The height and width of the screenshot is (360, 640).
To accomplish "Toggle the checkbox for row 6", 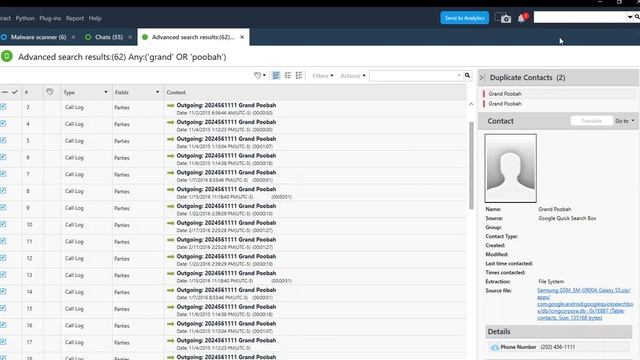I will coord(3,157).
